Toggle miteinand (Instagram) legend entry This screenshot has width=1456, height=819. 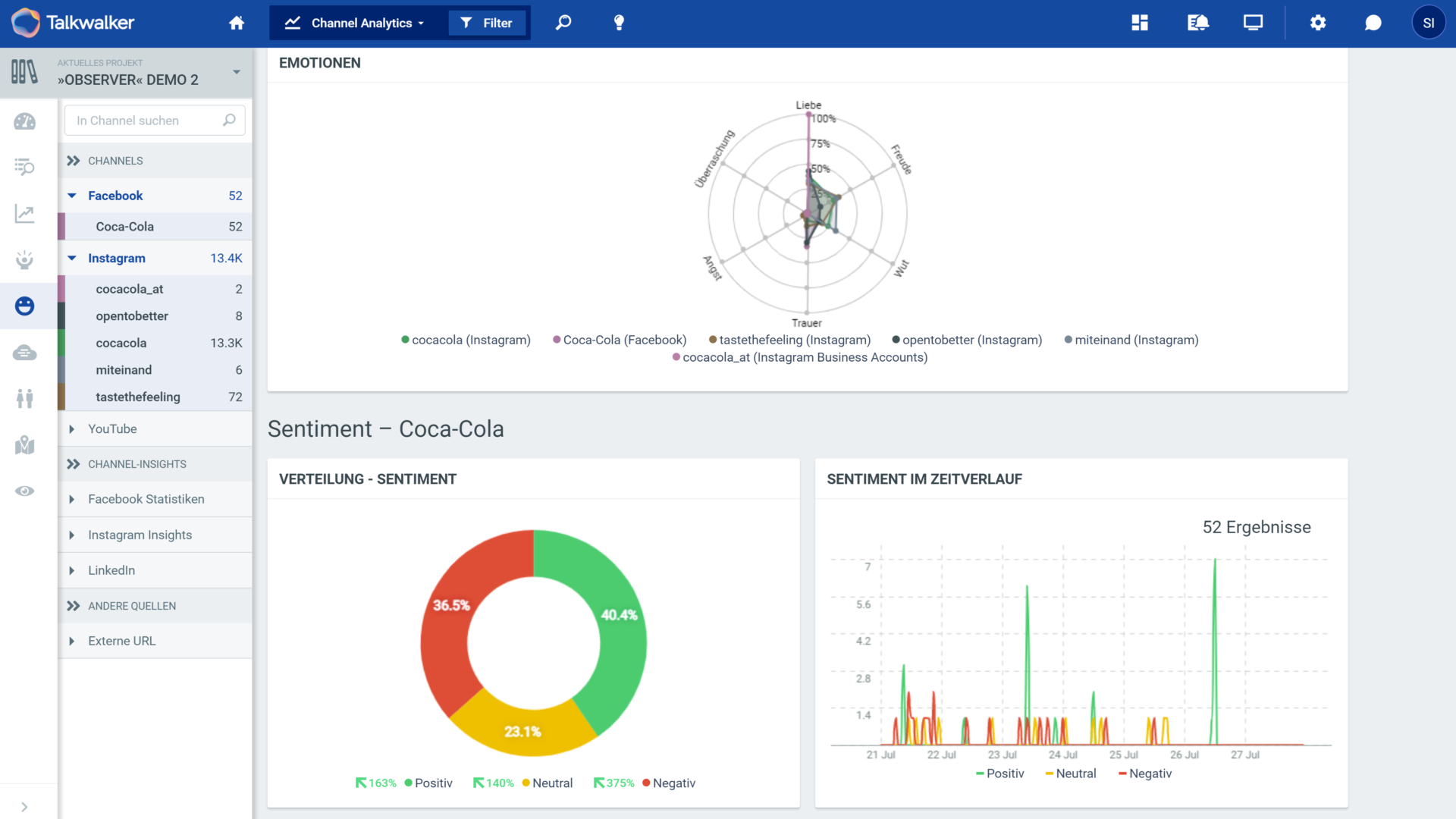click(1131, 340)
